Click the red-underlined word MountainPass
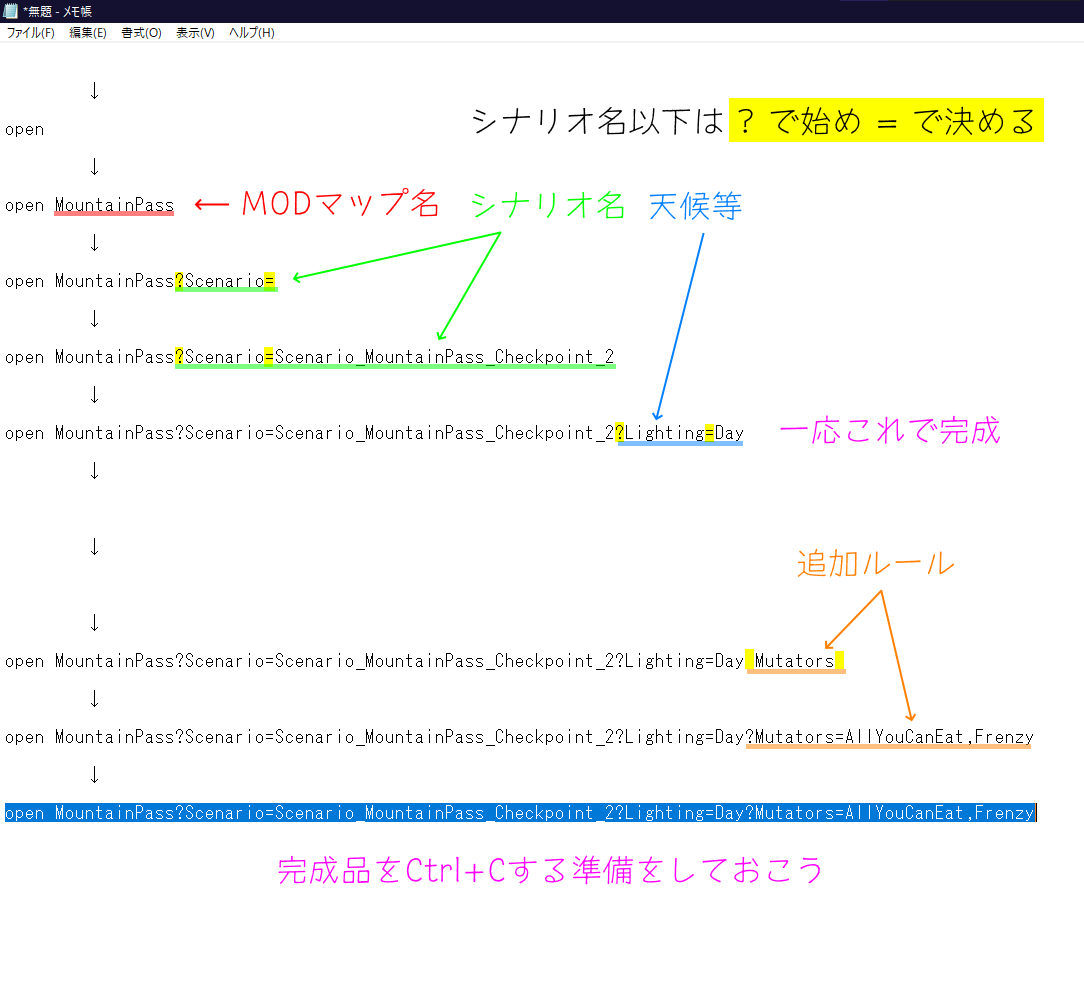Image resolution: width=1084 pixels, height=1000 pixels. [114, 206]
